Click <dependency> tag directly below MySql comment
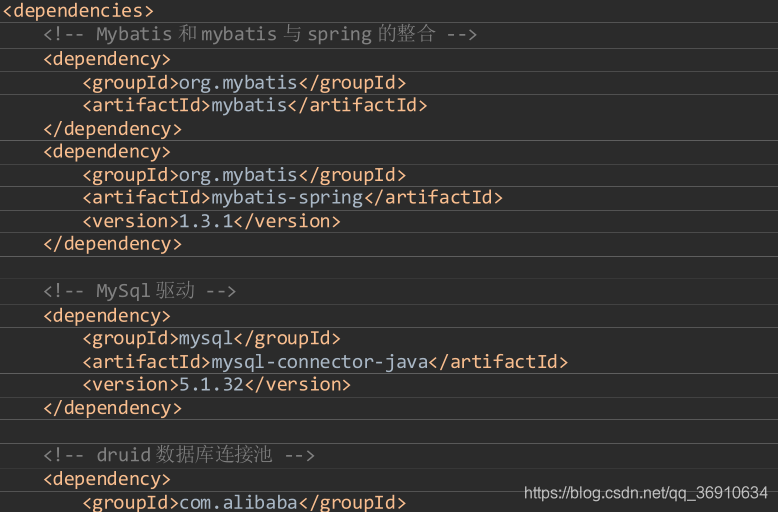778x512 pixels. 107,316
